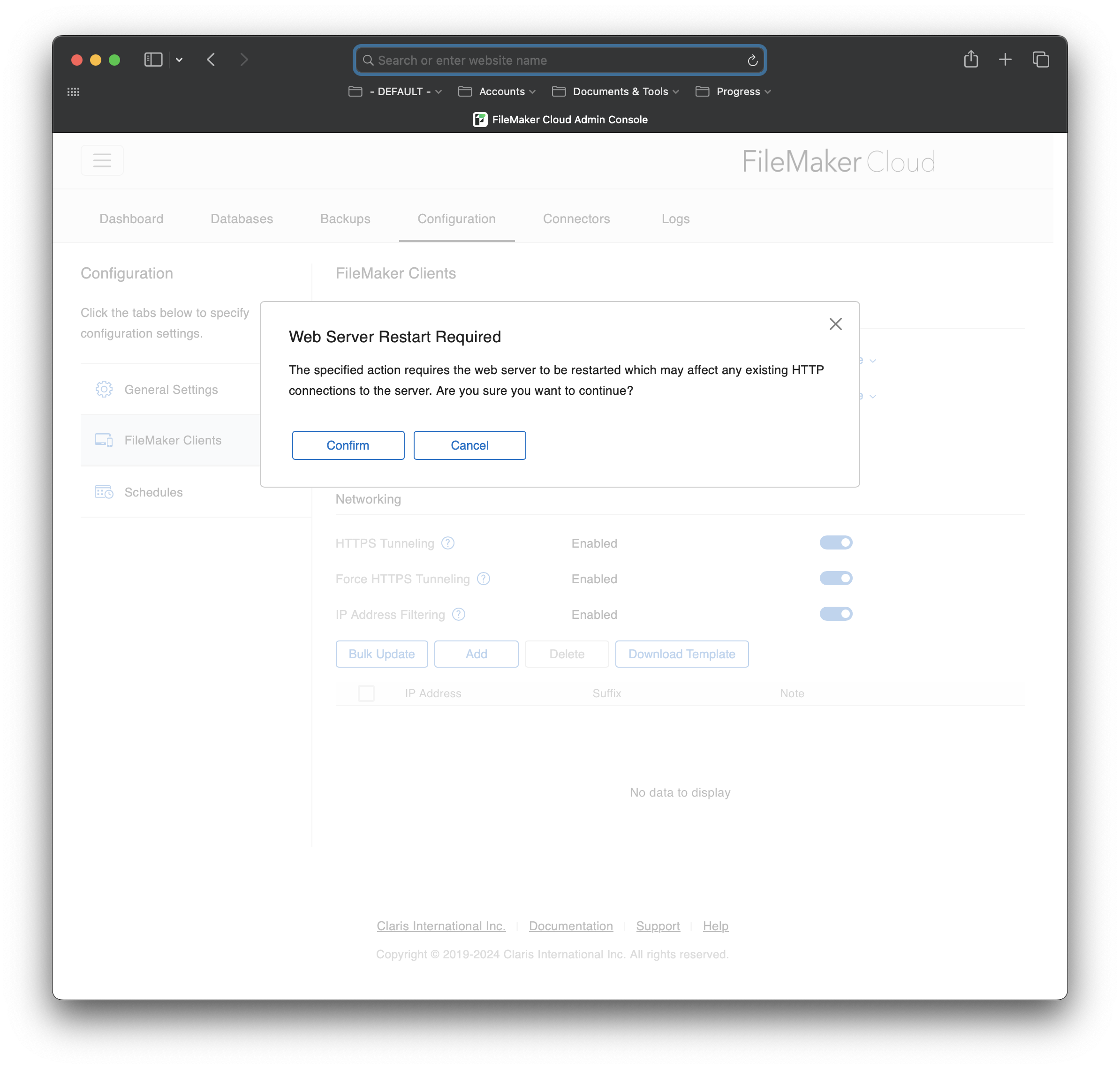The height and width of the screenshot is (1069, 1120).
Task: Open the sidebar navigation hamburger menu
Action: click(102, 160)
